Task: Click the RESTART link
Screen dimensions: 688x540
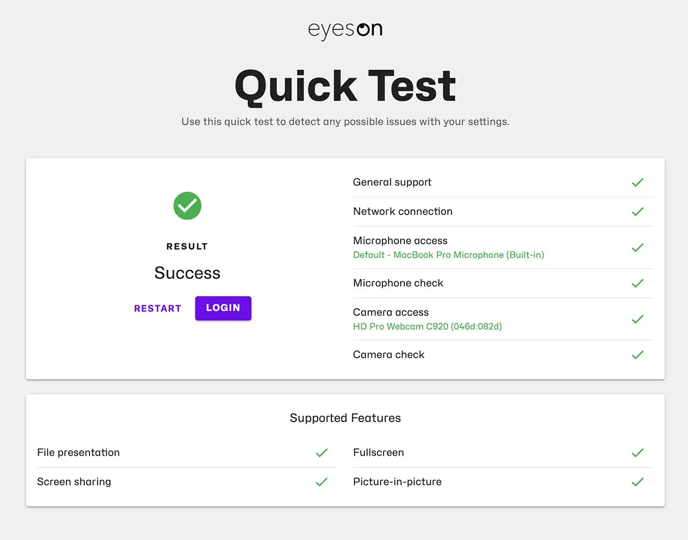Action: coord(158,308)
